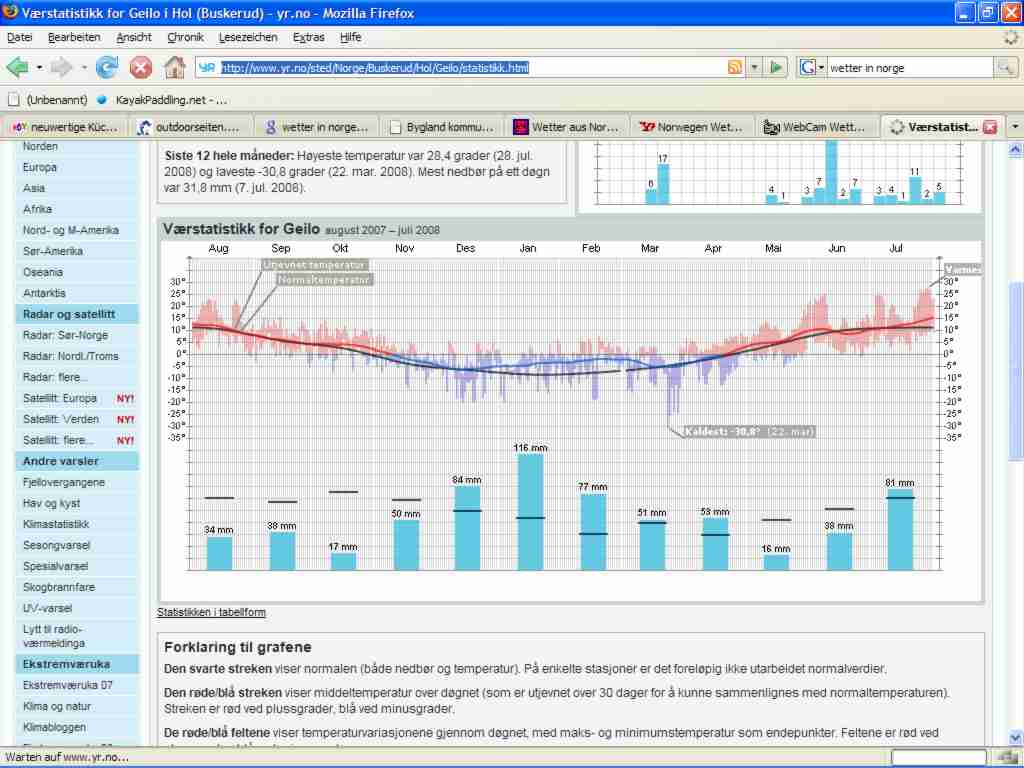Click the orange RSS feed icon
The image size is (1024, 768).
click(735, 67)
